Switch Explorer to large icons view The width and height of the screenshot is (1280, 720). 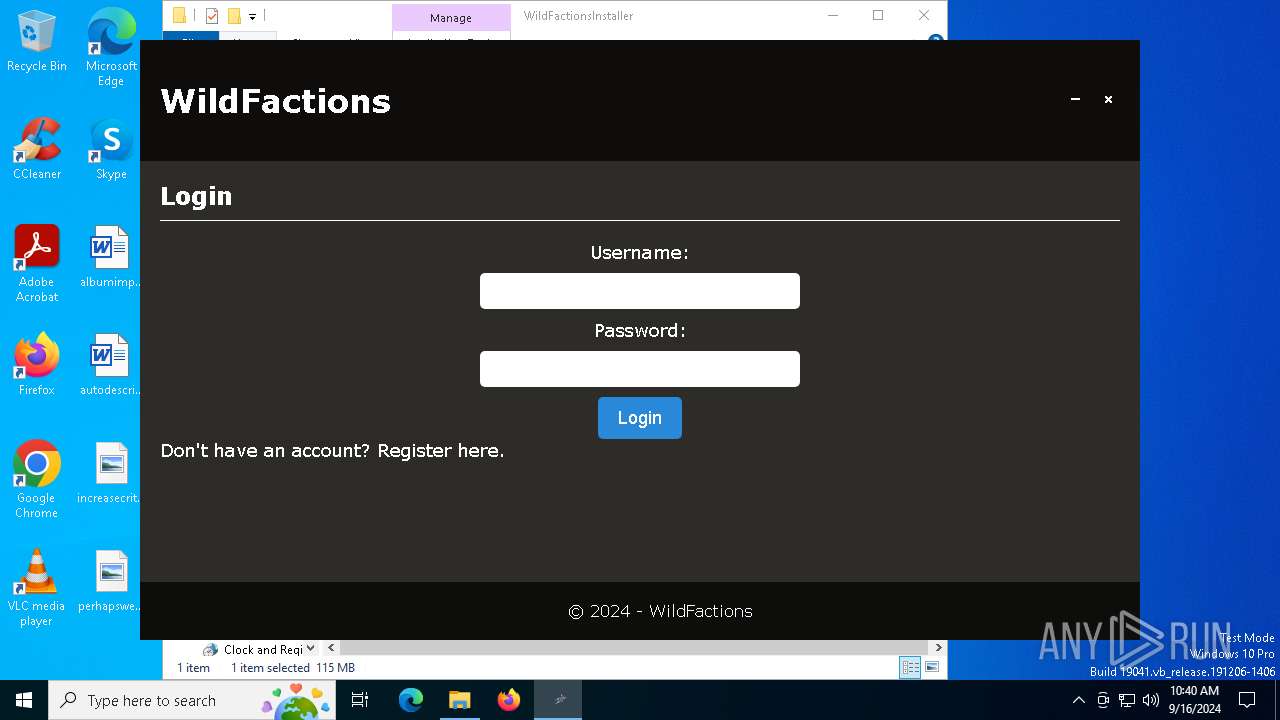[932, 668]
